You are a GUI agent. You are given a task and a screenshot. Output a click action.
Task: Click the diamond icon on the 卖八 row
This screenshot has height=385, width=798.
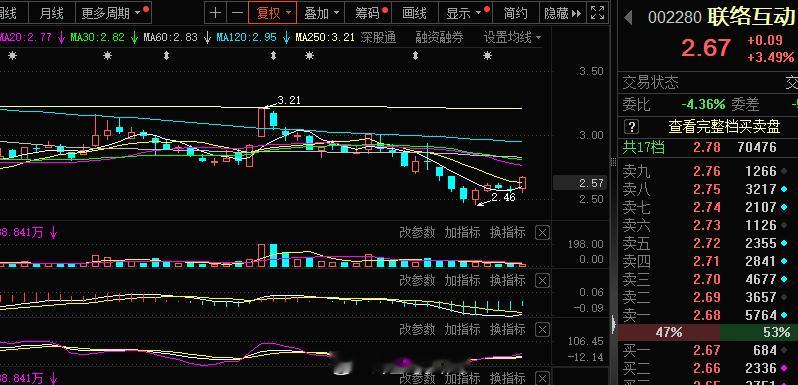point(785,189)
